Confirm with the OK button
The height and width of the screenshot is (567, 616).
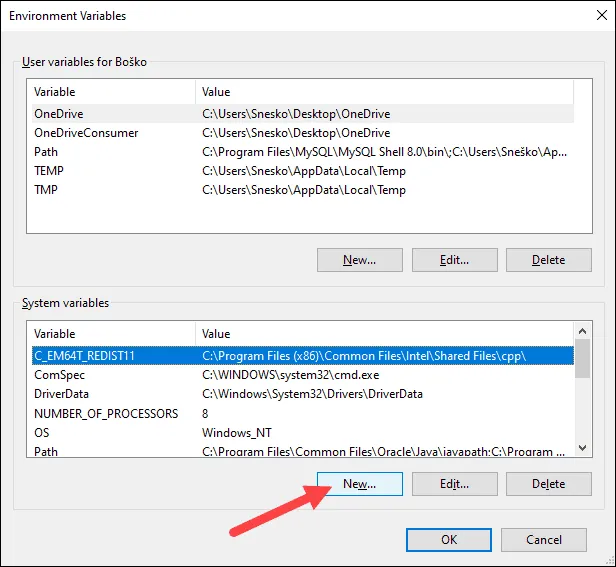(449, 539)
